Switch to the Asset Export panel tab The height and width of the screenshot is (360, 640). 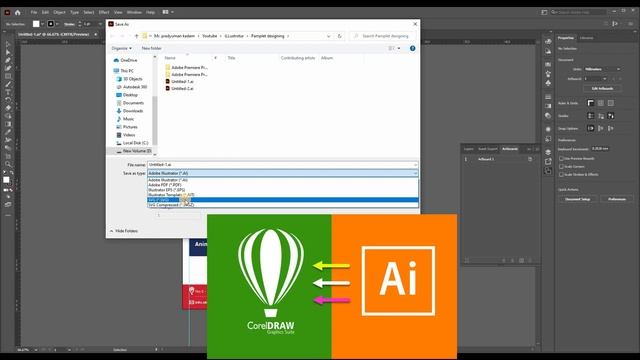(x=488, y=149)
